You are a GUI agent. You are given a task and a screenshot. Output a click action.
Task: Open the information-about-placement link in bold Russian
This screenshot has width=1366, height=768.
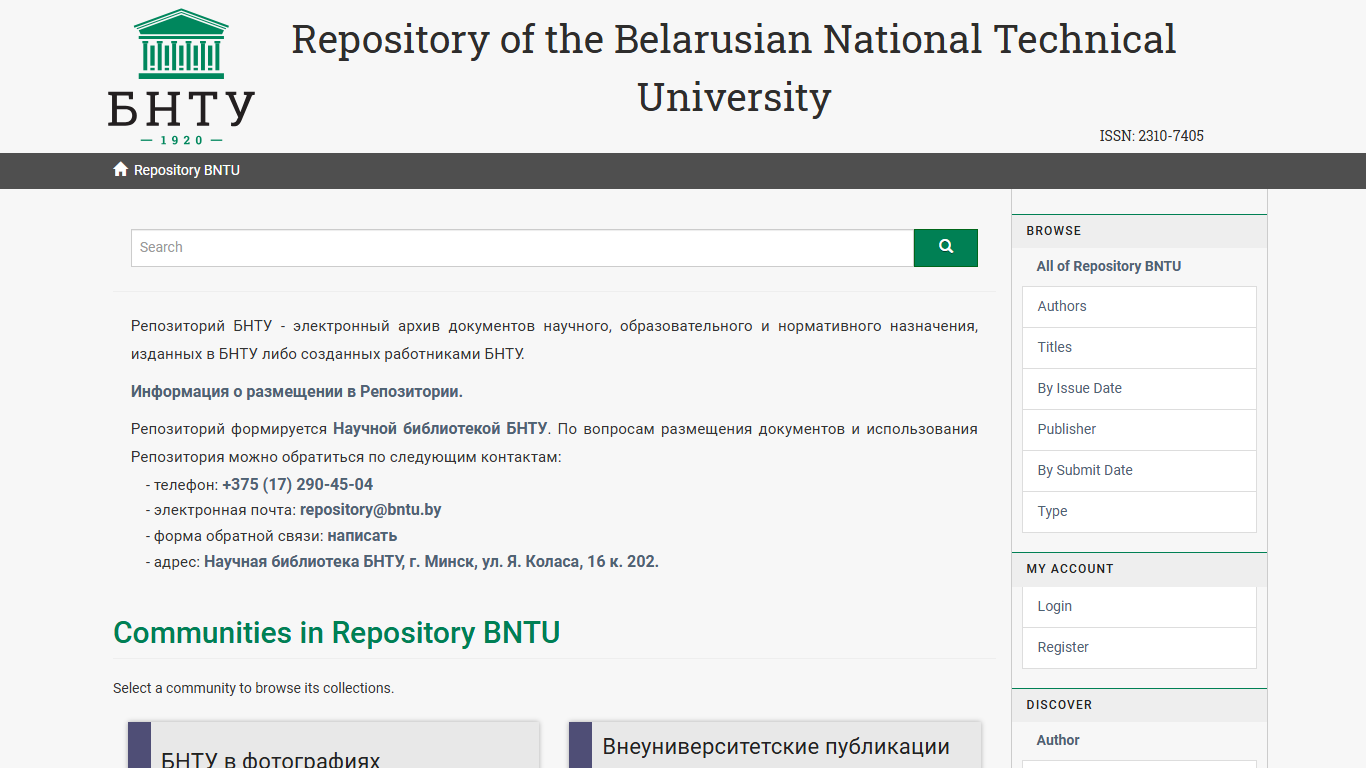pos(297,391)
